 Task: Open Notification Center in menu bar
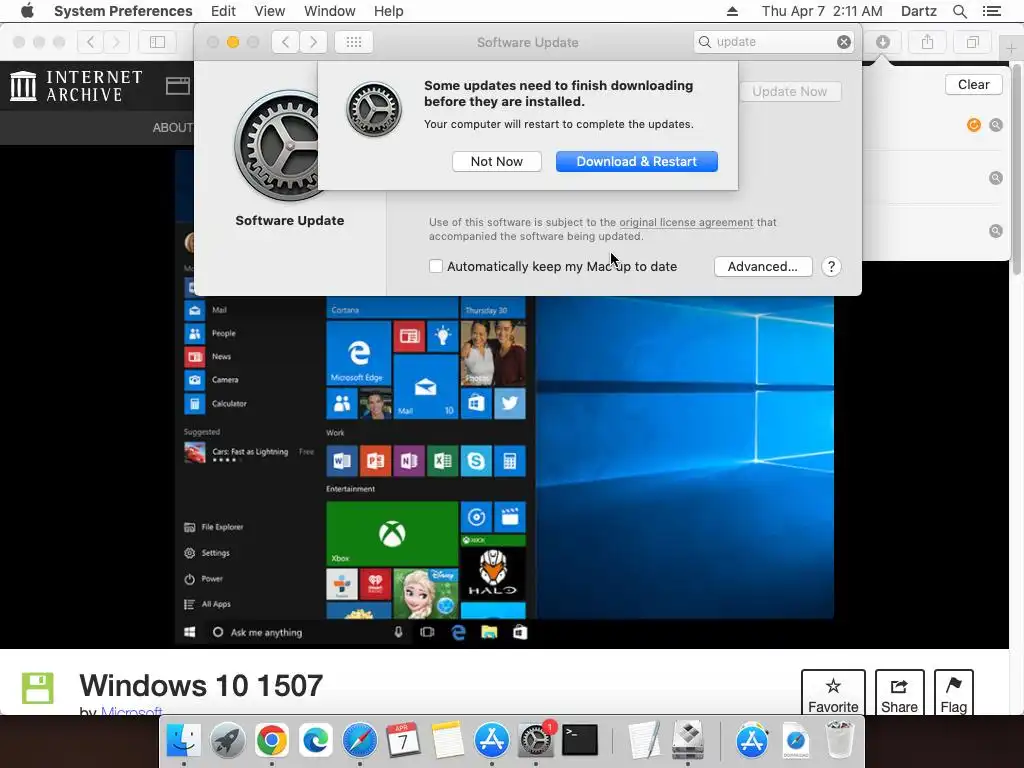pos(992,11)
